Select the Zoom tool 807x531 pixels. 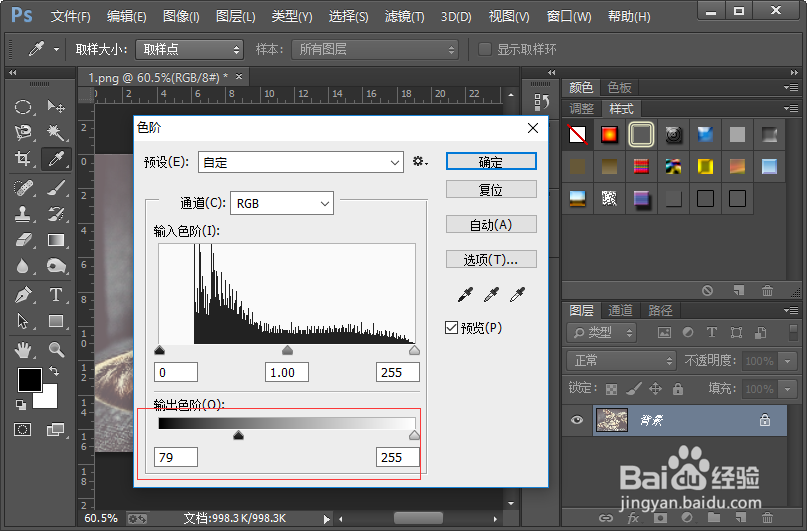(56, 350)
